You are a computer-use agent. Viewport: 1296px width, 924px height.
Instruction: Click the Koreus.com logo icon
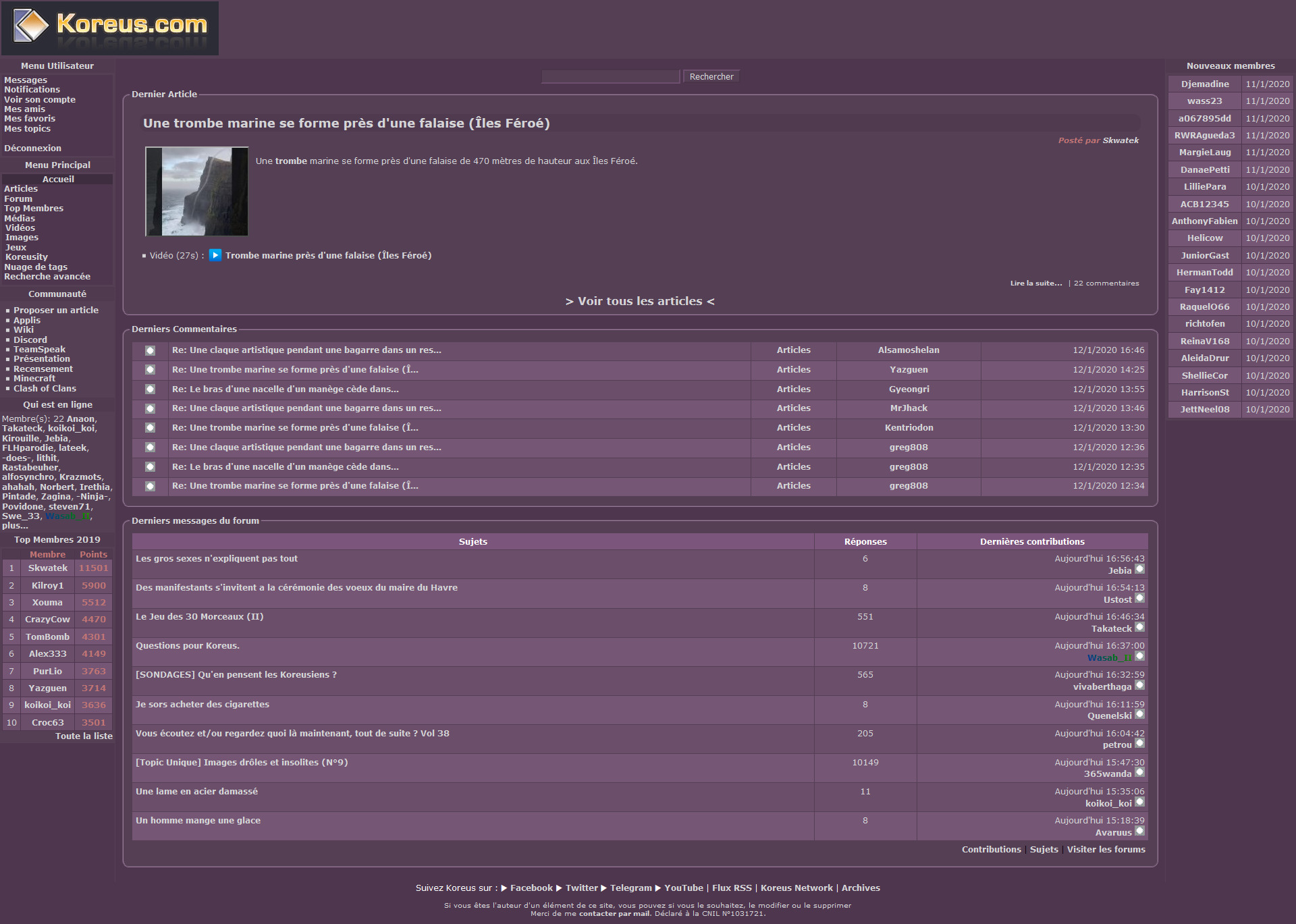coord(31,27)
